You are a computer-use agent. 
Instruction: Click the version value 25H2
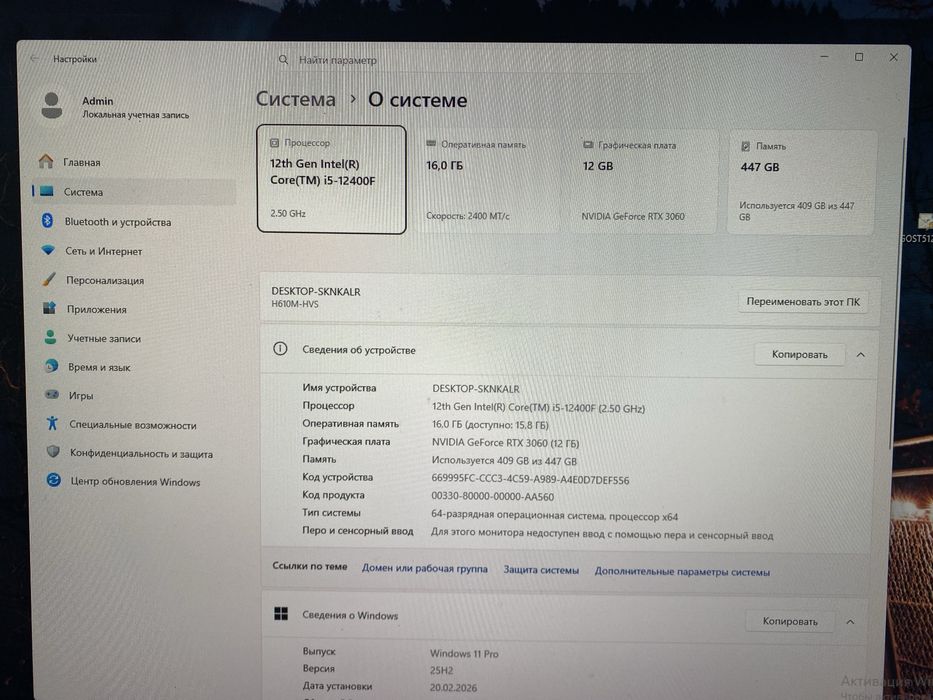point(442,670)
